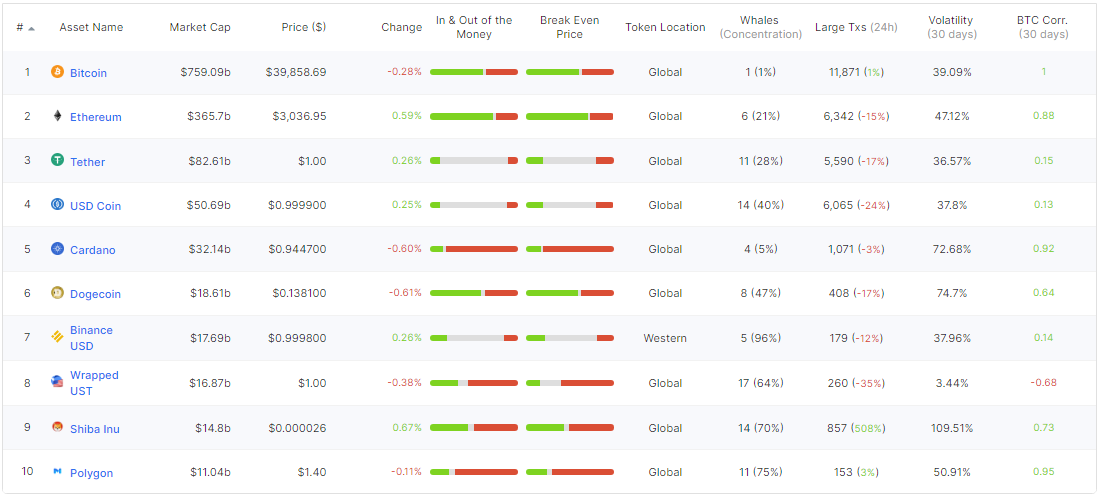Open the USD Coin asset link
This screenshot has height=496, width=1100.
95,206
